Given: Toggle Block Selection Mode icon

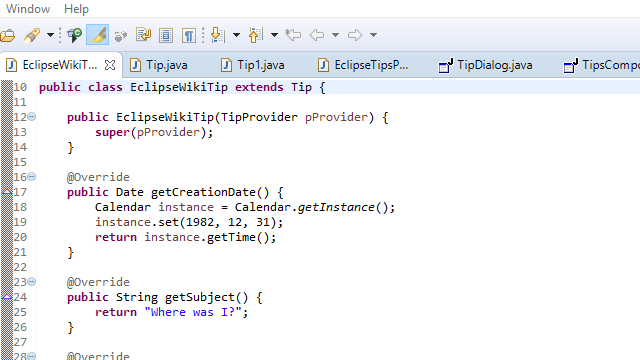Looking at the screenshot, I should point(166,36).
